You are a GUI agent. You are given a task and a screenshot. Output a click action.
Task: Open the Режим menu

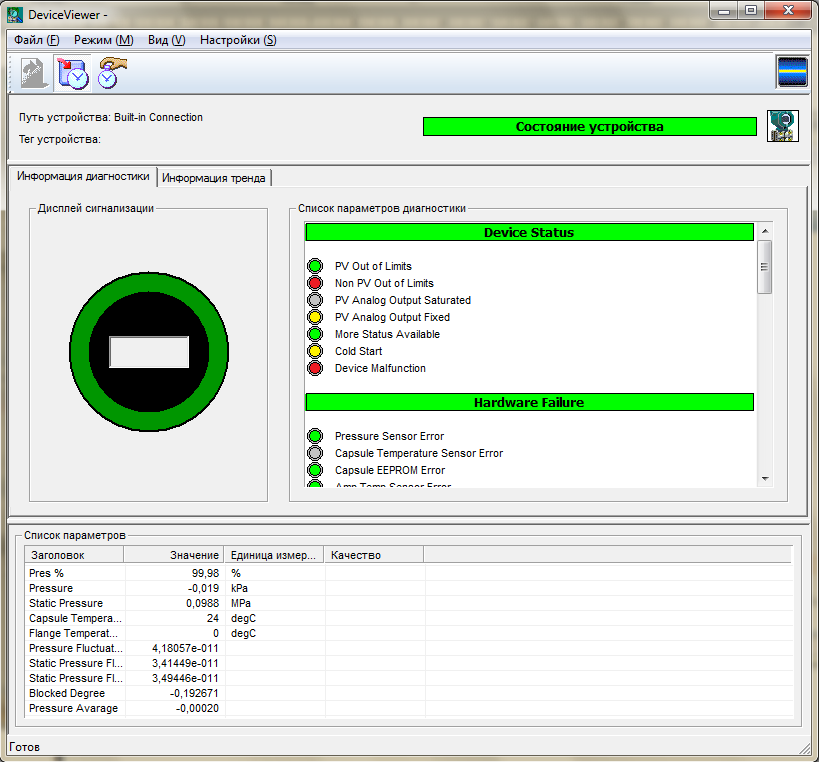click(x=103, y=40)
